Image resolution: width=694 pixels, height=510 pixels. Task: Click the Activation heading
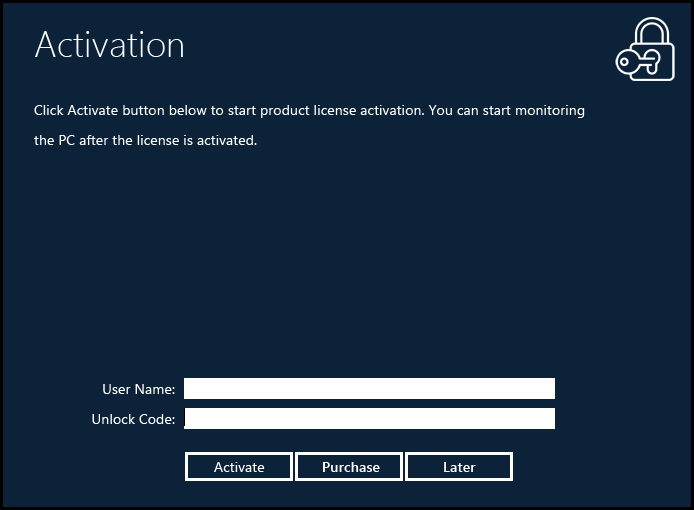(109, 45)
